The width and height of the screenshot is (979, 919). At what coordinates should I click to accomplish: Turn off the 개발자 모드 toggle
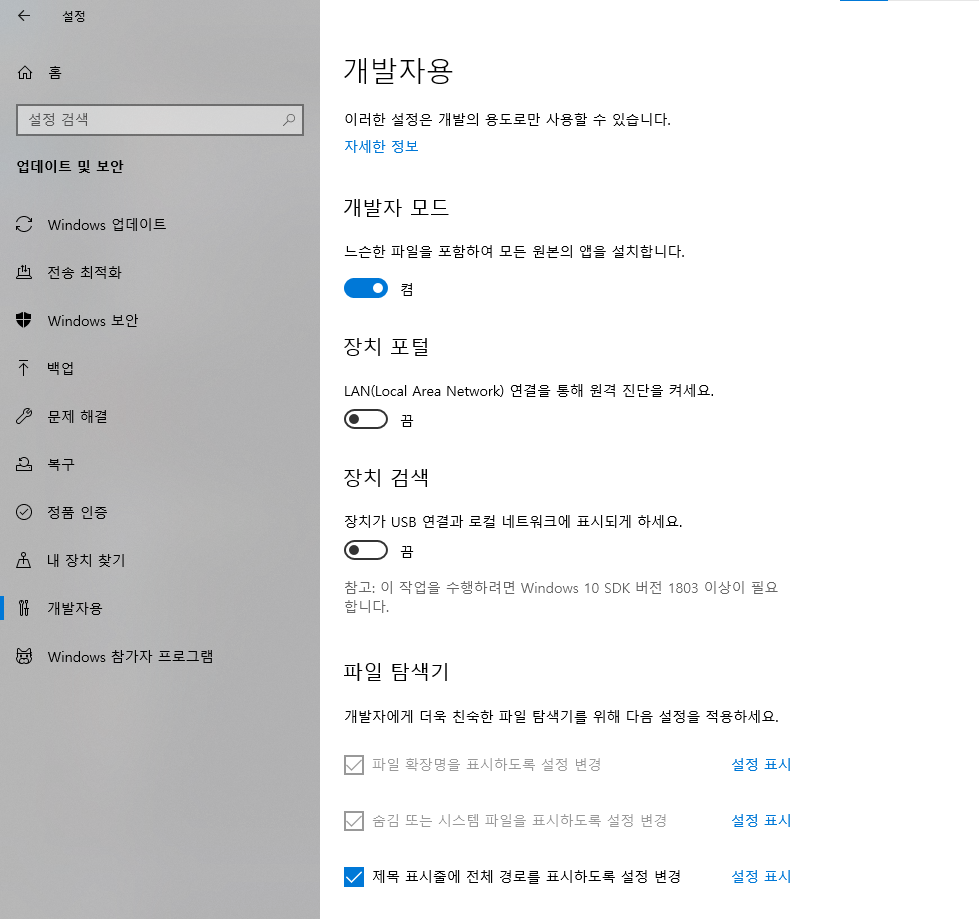[x=366, y=288]
